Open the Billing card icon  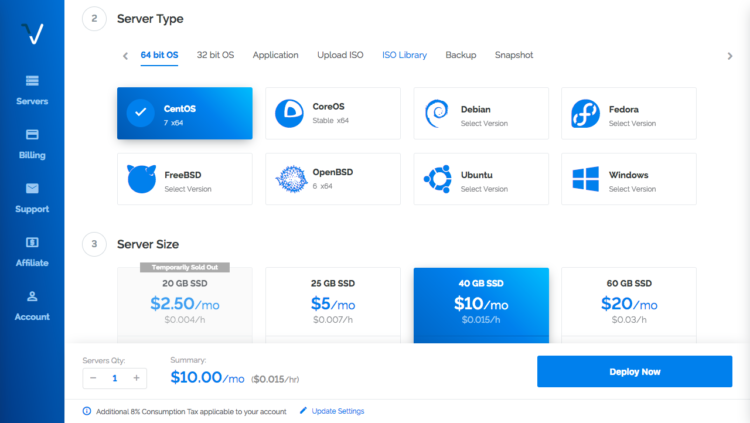click(x=32, y=134)
